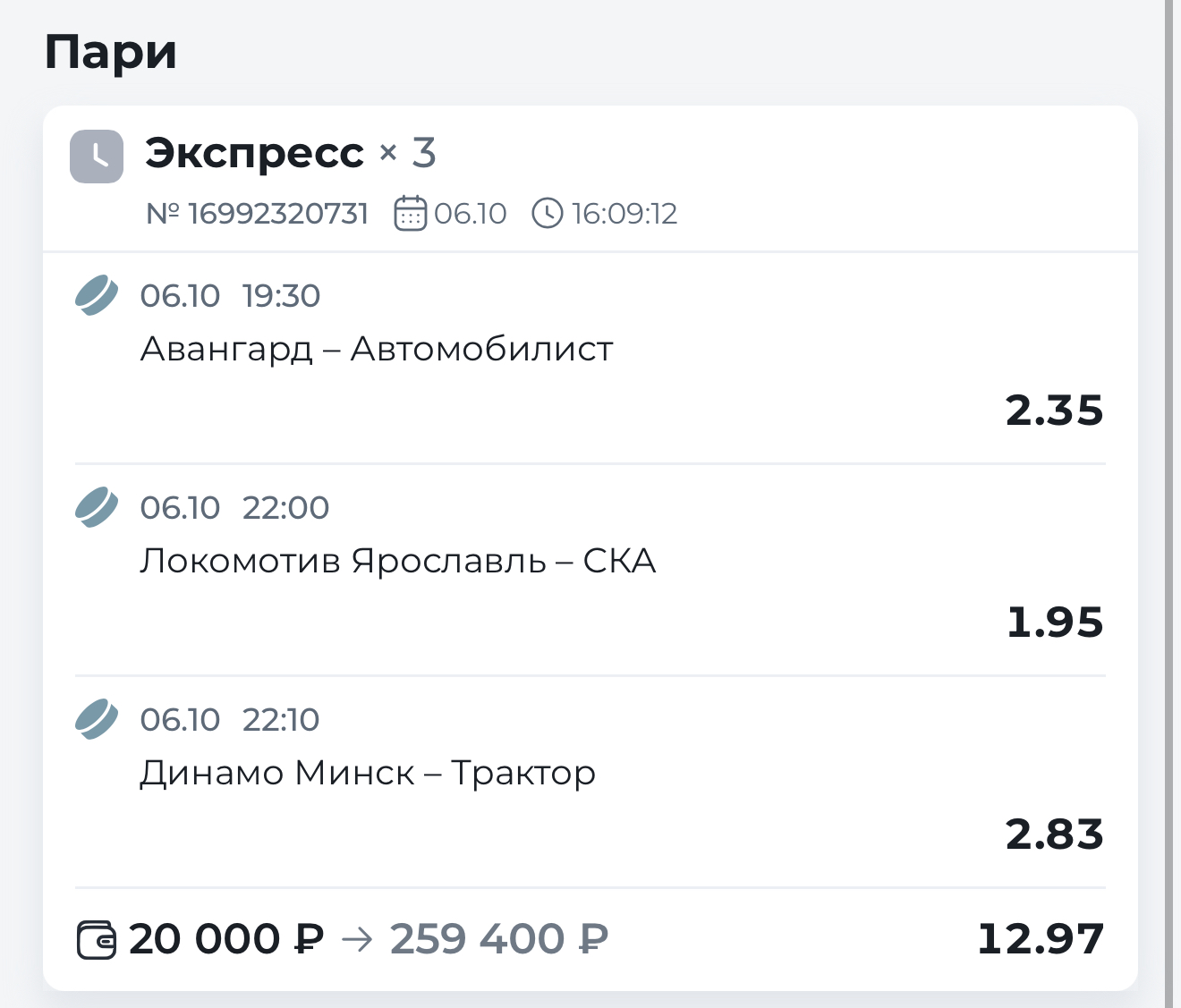Image resolution: width=1181 pixels, height=1008 pixels.
Task: Open the Авангард – Автомобилист match
Action: (x=377, y=349)
